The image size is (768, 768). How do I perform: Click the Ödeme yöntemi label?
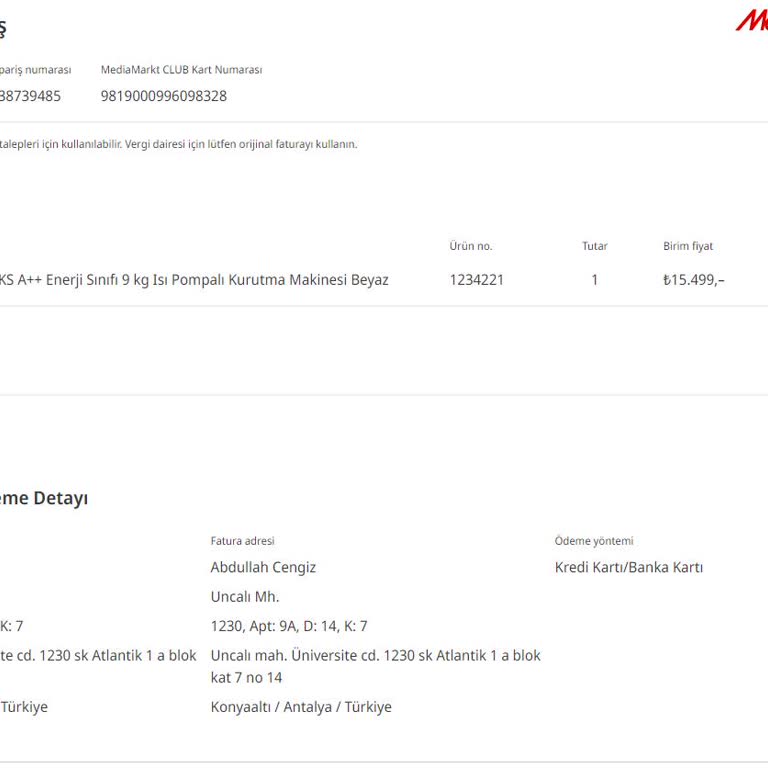pos(594,541)
